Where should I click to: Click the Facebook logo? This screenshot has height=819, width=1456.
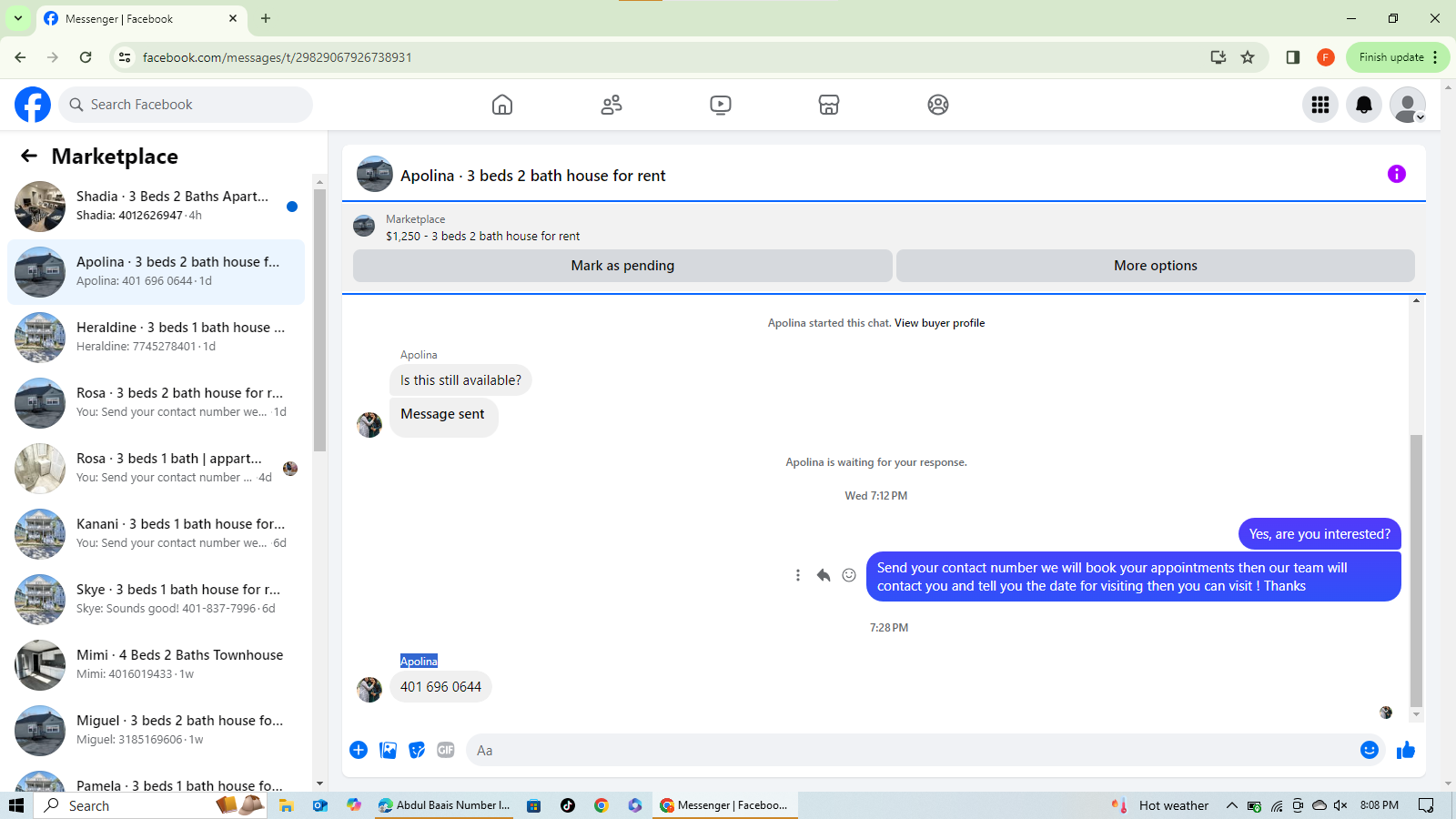33,105
